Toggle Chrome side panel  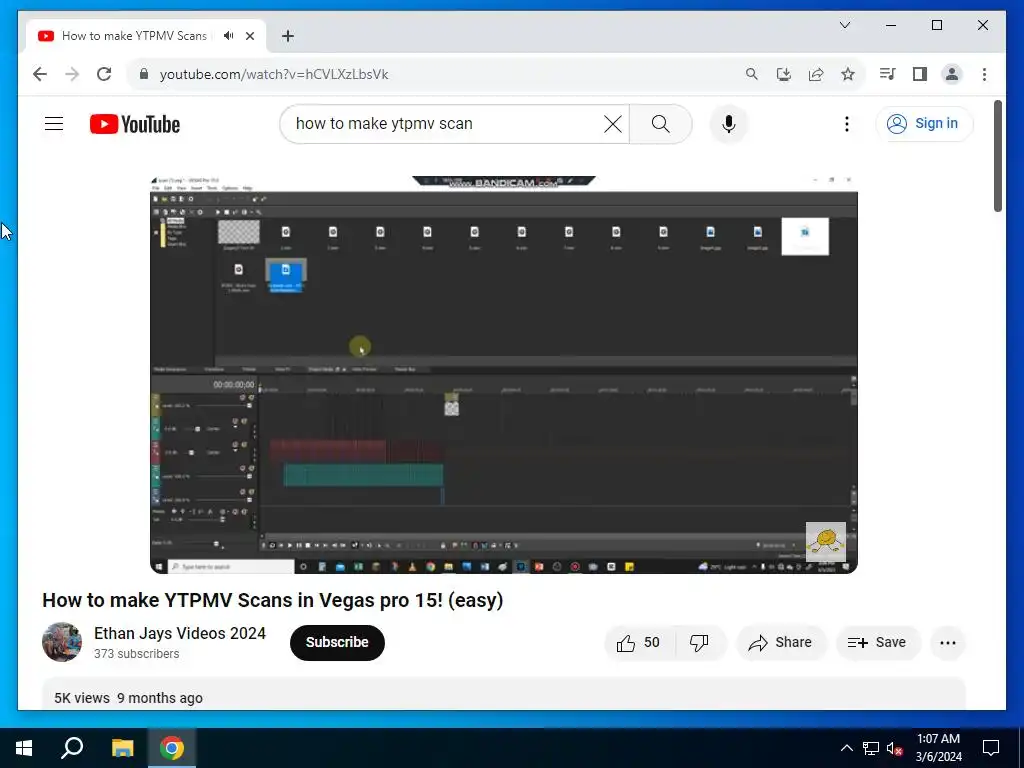[920, 74]
